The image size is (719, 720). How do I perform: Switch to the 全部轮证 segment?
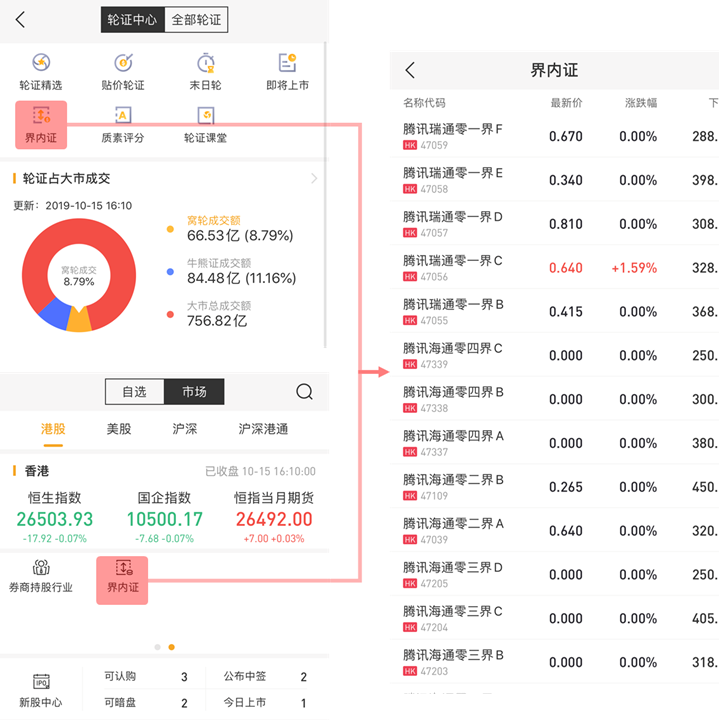point(196,20)
